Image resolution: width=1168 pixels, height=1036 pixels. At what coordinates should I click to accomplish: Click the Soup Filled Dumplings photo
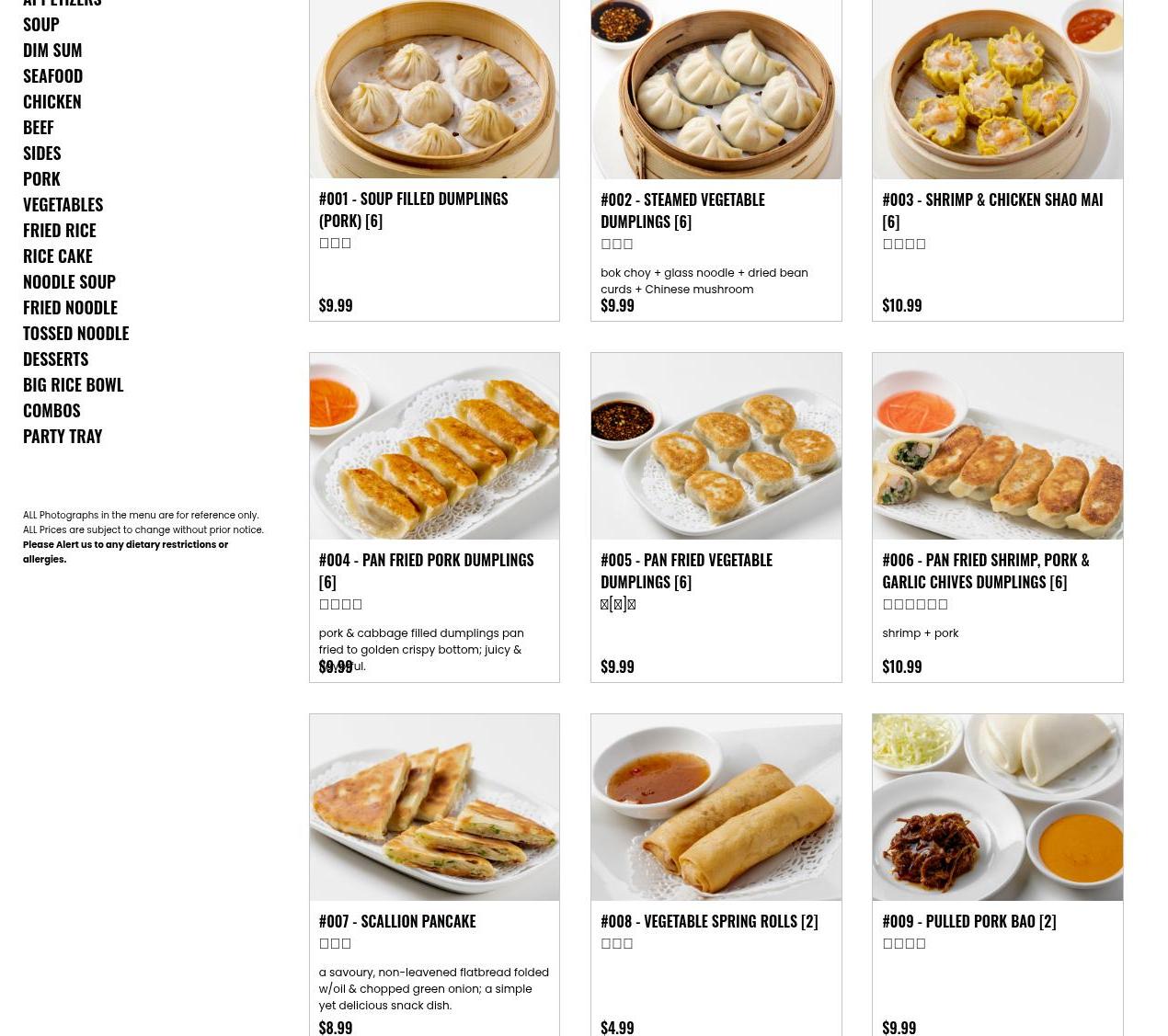[434, 89]
